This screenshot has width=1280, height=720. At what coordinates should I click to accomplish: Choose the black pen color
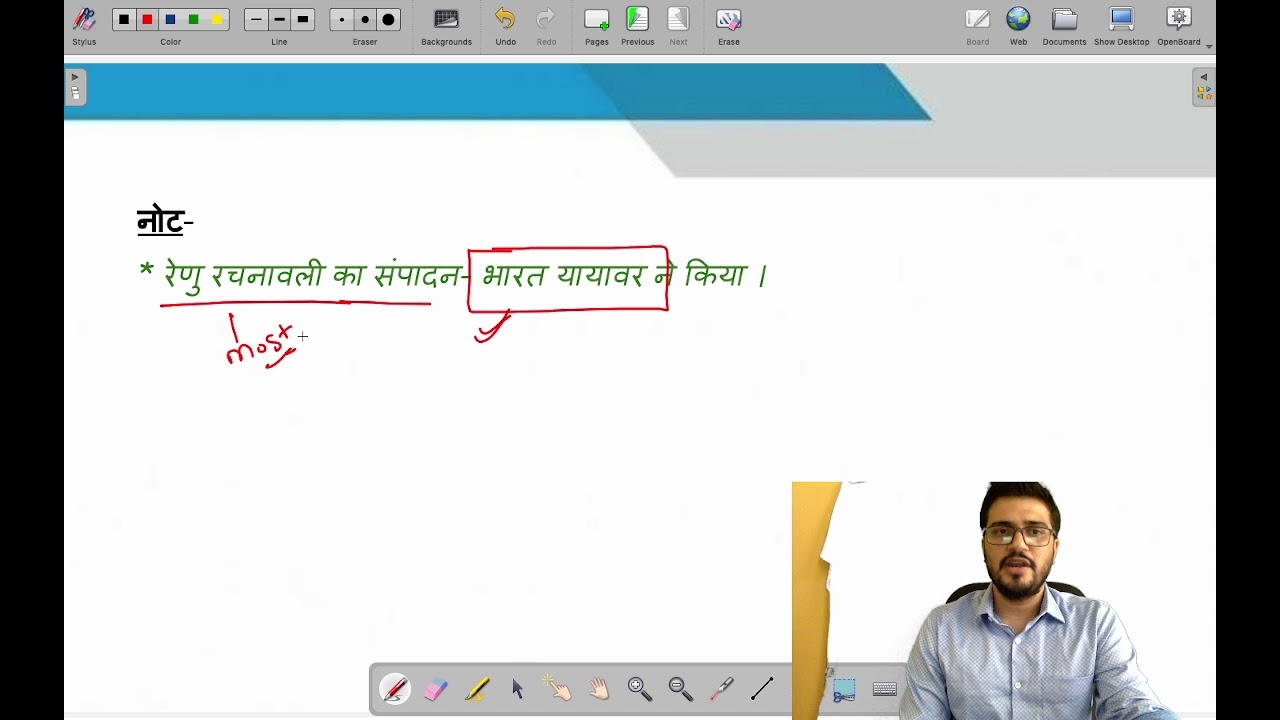click(x=124, y=19)
